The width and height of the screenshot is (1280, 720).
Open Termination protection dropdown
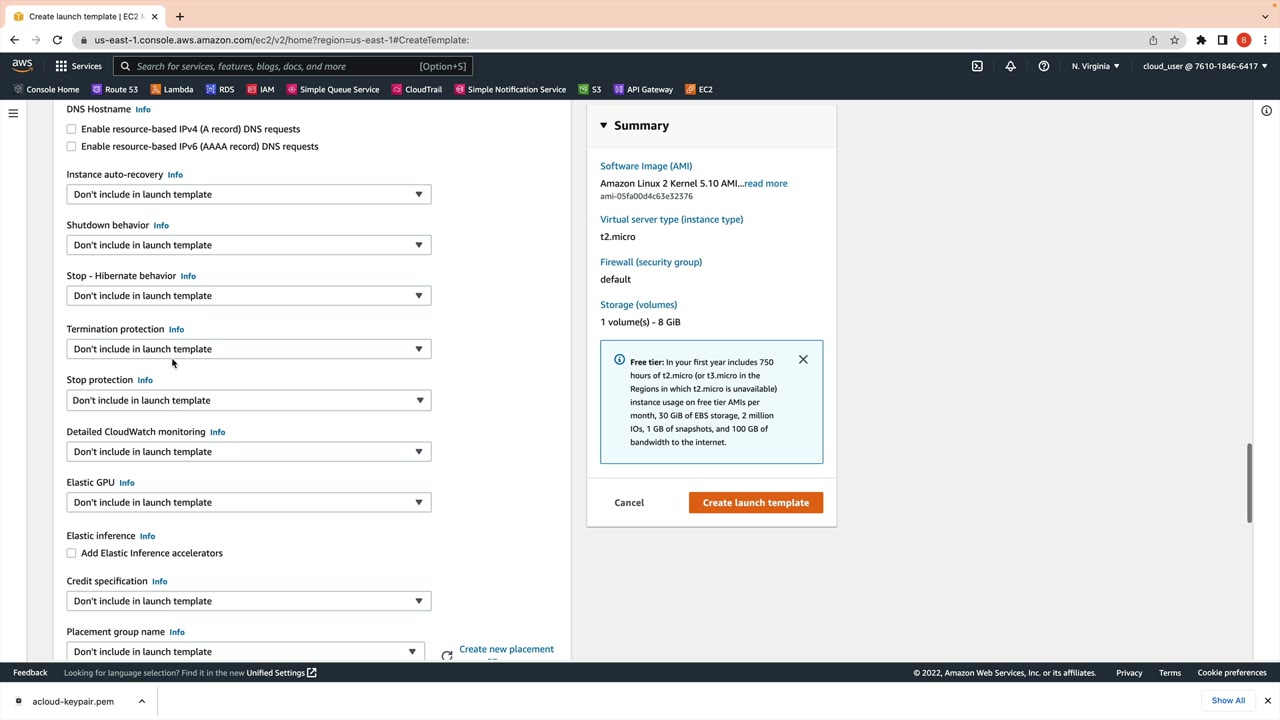click(x=249, y=349)
